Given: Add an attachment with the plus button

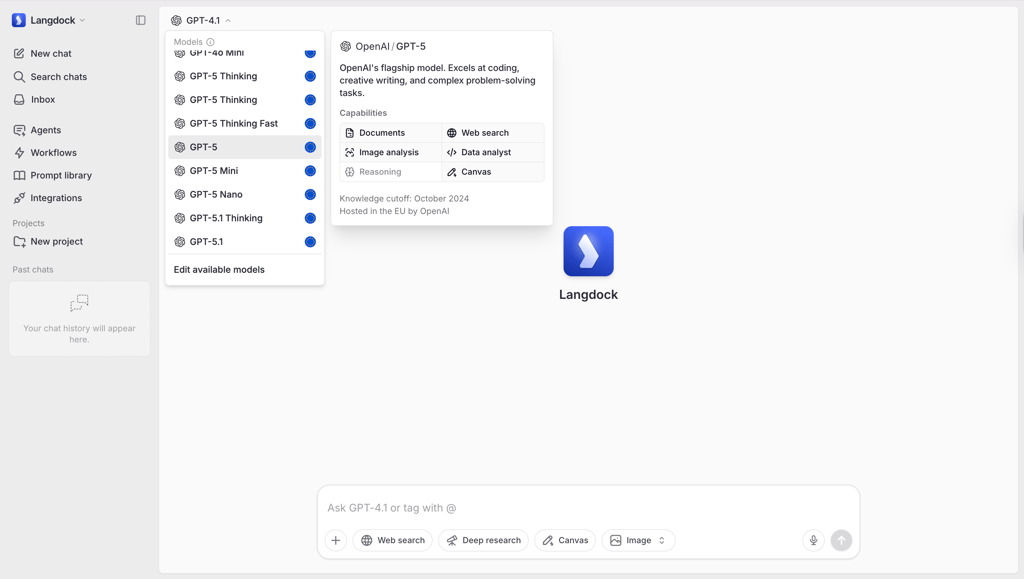Looking at the screenshot, I should click(336, 540).
